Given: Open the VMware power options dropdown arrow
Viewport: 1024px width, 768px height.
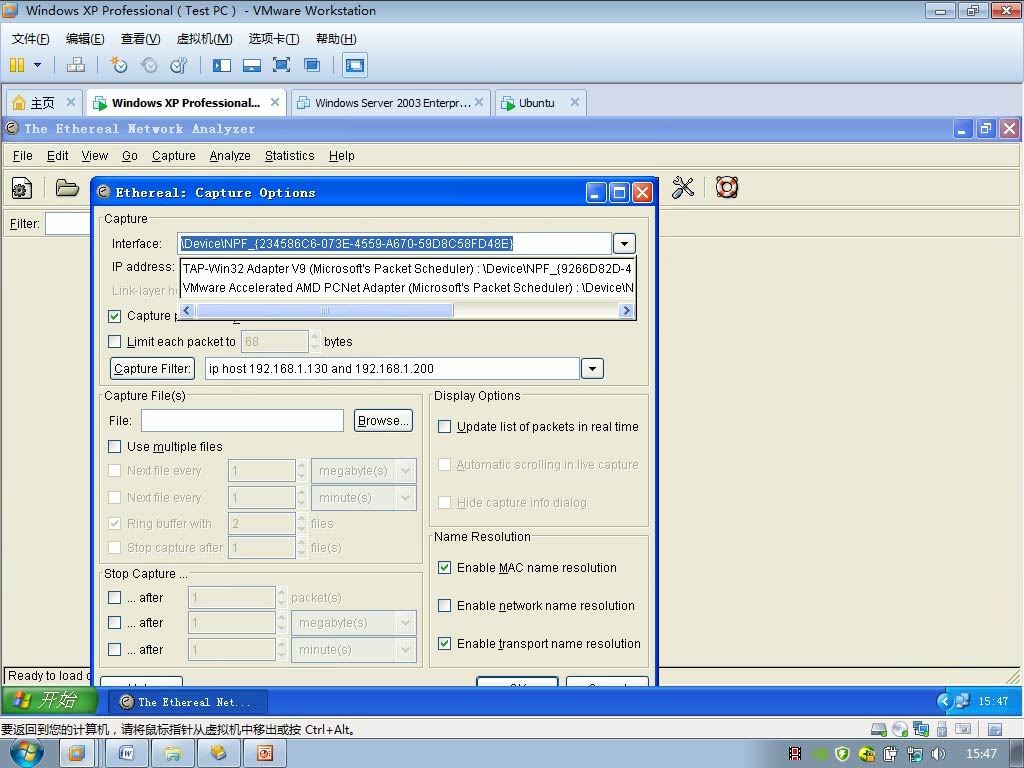Looking at the screenshot, I should [x=37, y=65].
